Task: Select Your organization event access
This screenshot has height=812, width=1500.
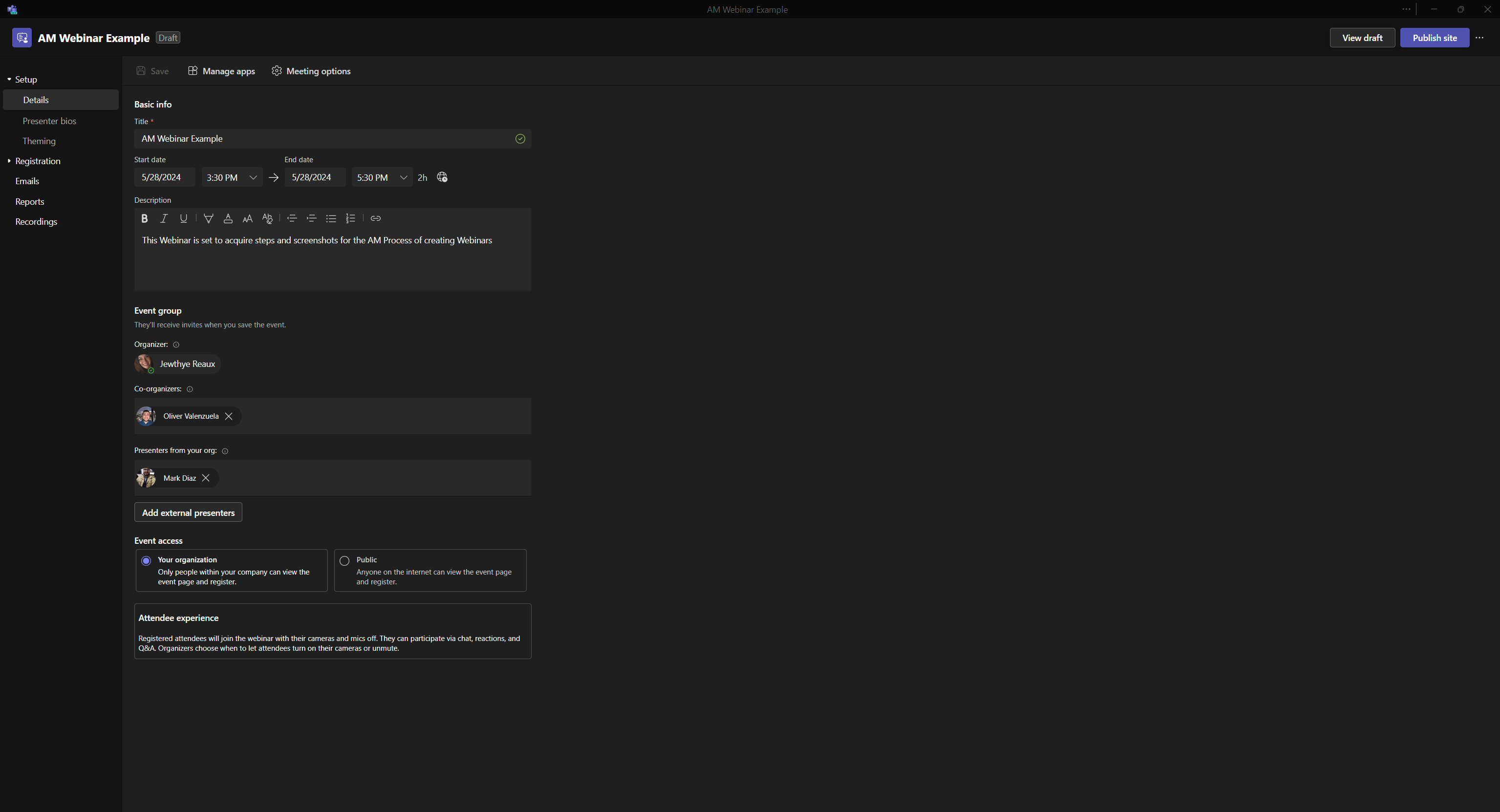Action: click(146, 560)
